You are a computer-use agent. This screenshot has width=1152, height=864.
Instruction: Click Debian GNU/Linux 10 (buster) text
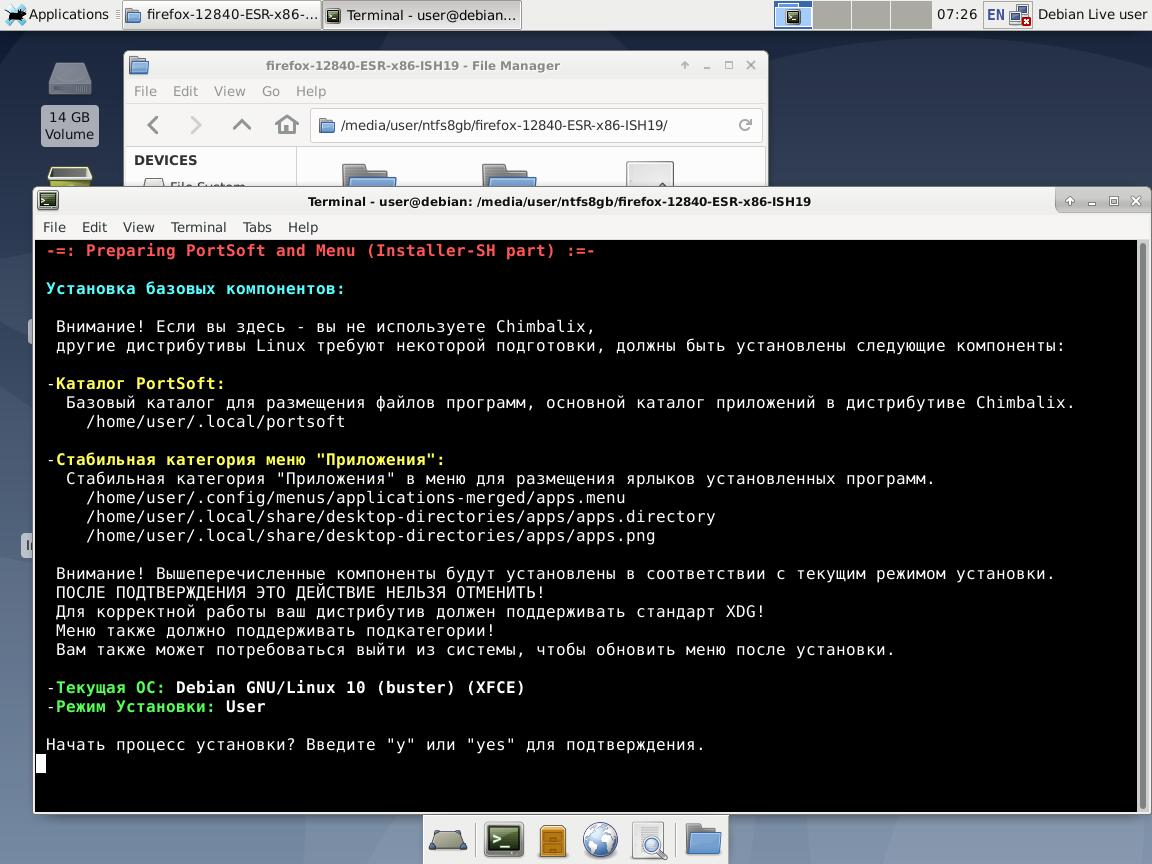click(x=315, y=688)
